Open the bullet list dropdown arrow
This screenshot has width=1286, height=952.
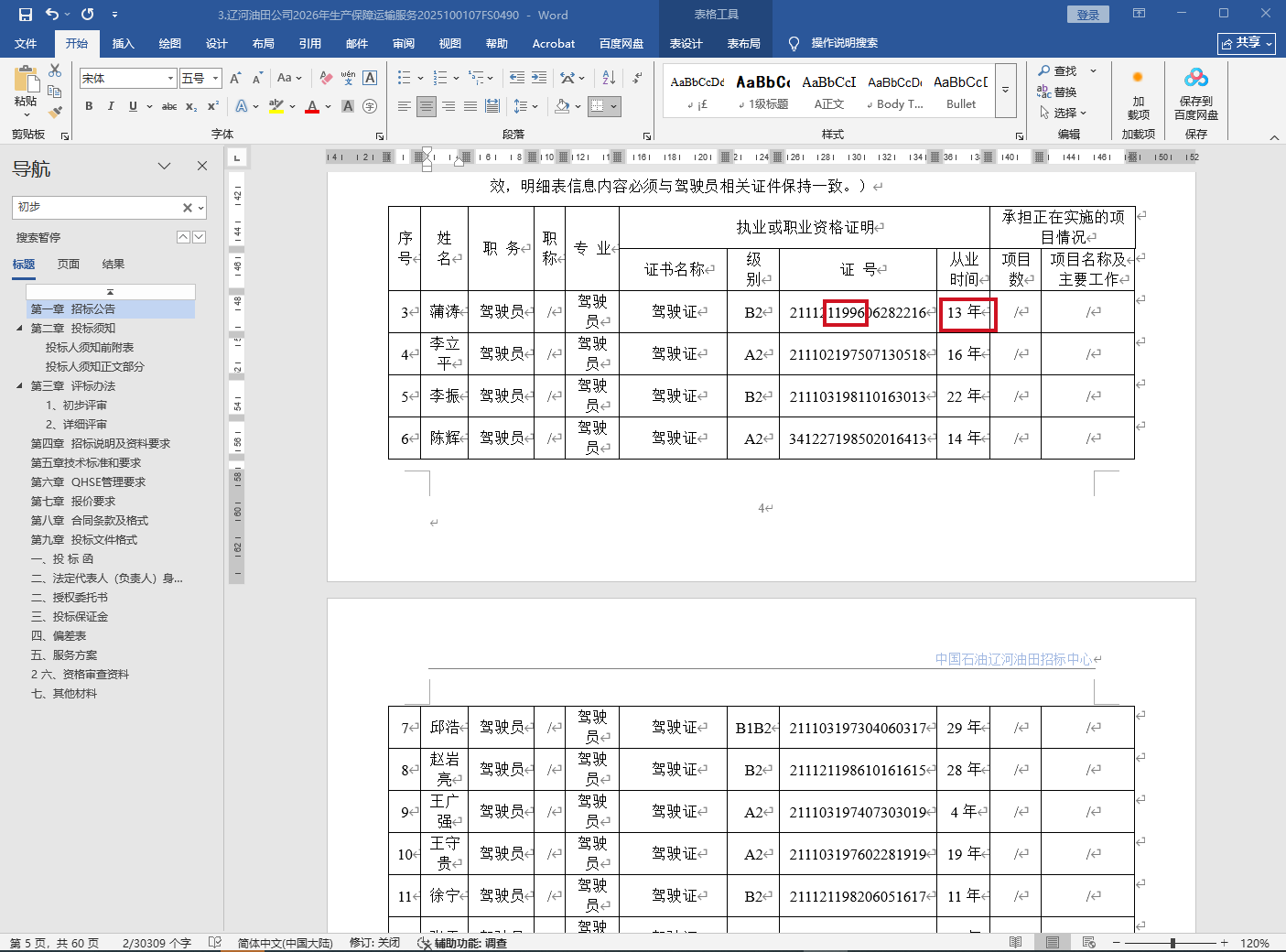click(x=420, y=79)
